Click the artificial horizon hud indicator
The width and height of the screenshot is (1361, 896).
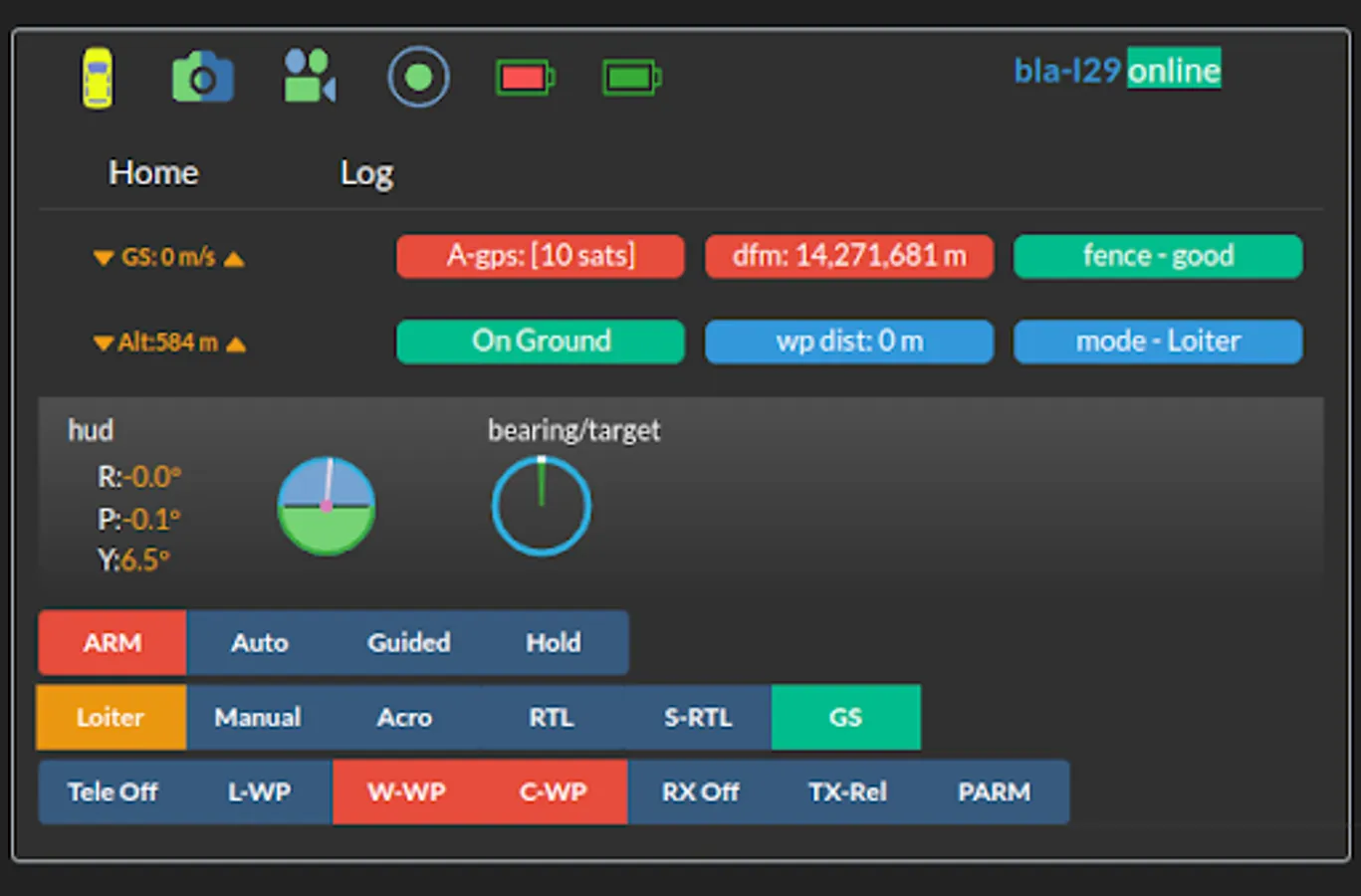(327, 506)
